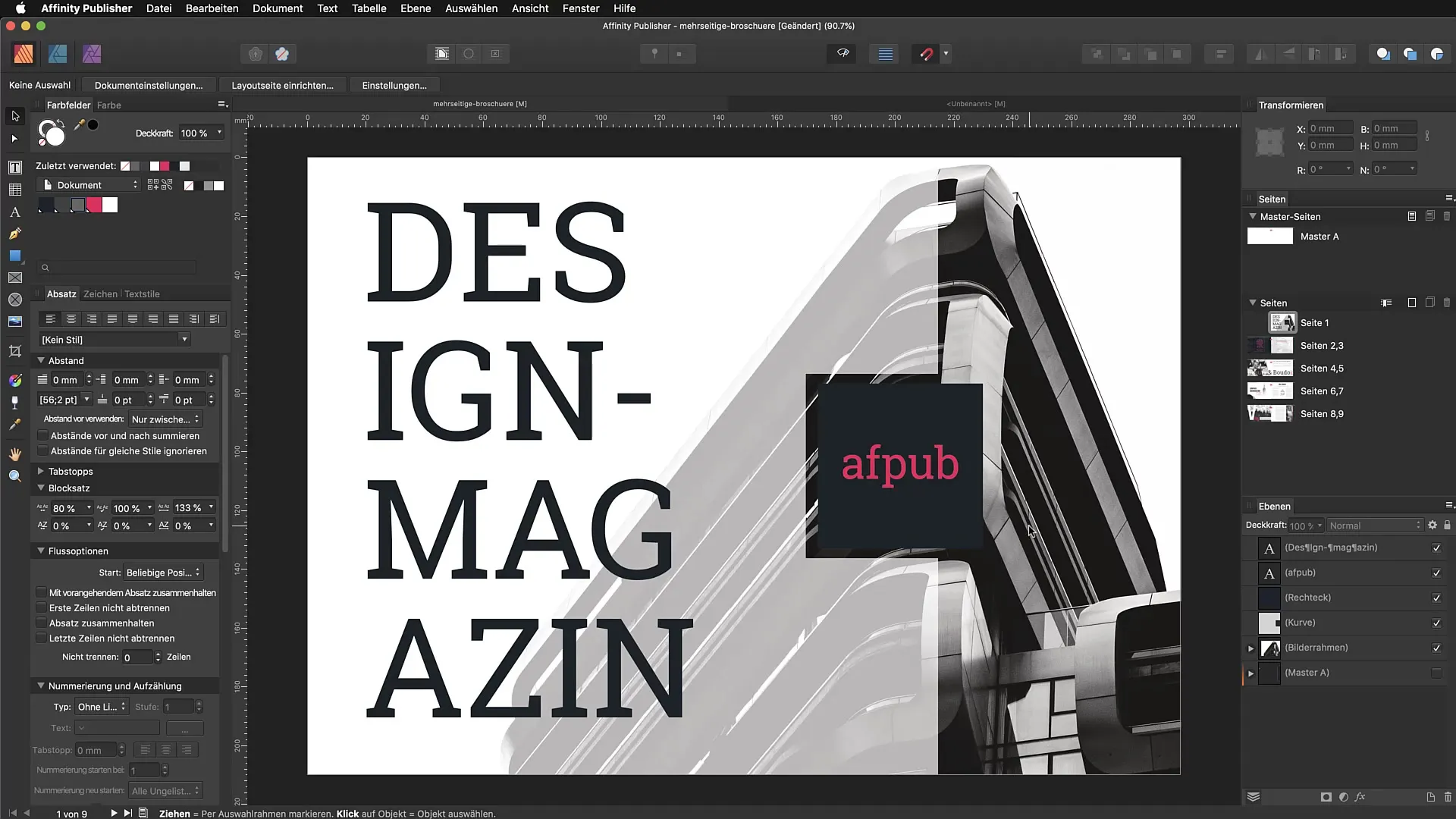The height and width of the screenshot is (819, 1456).
Task: Switch to the Farbe tab
Action: point(108,105)
